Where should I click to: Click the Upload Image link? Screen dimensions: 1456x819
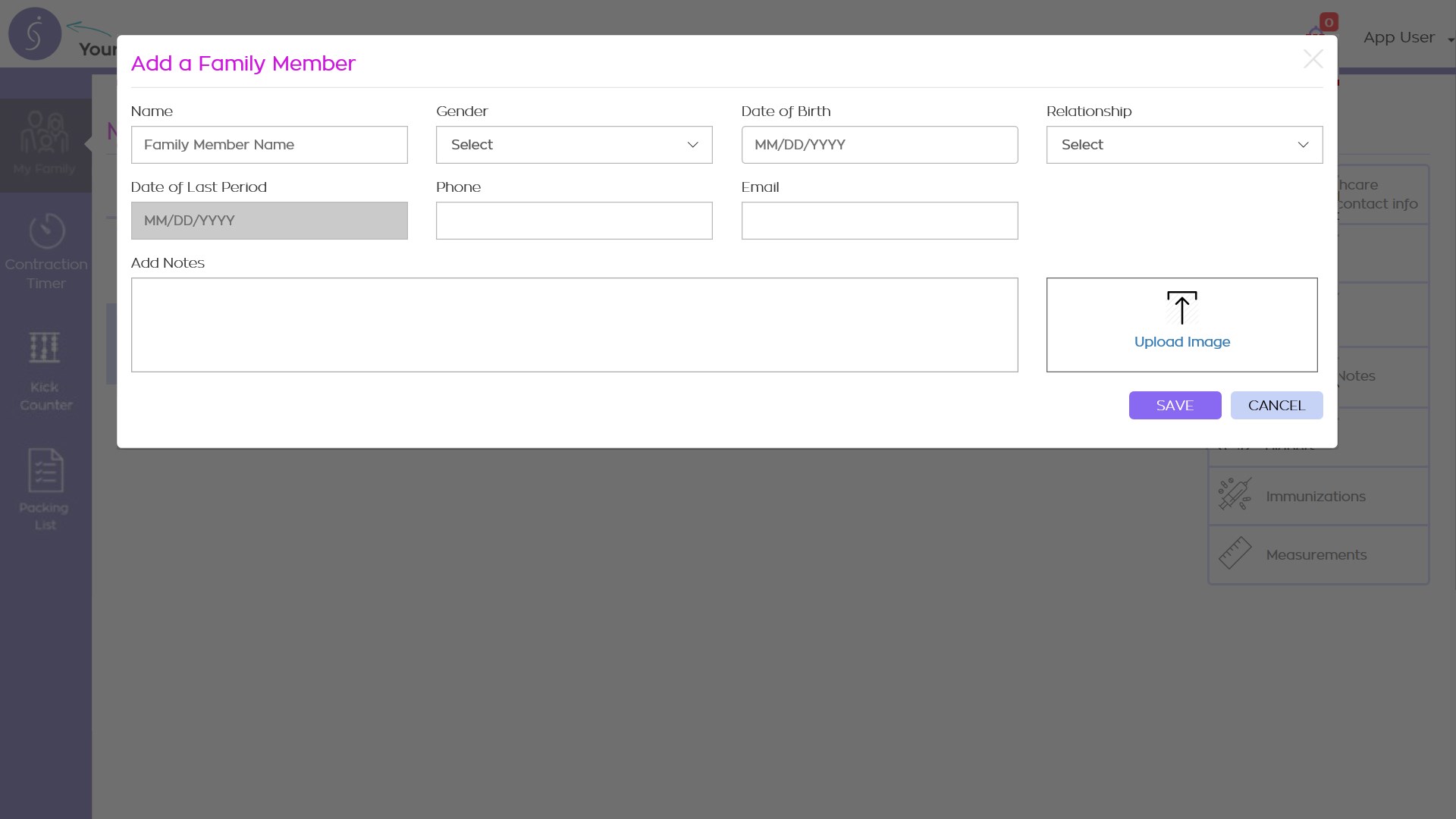(1181, 342)
